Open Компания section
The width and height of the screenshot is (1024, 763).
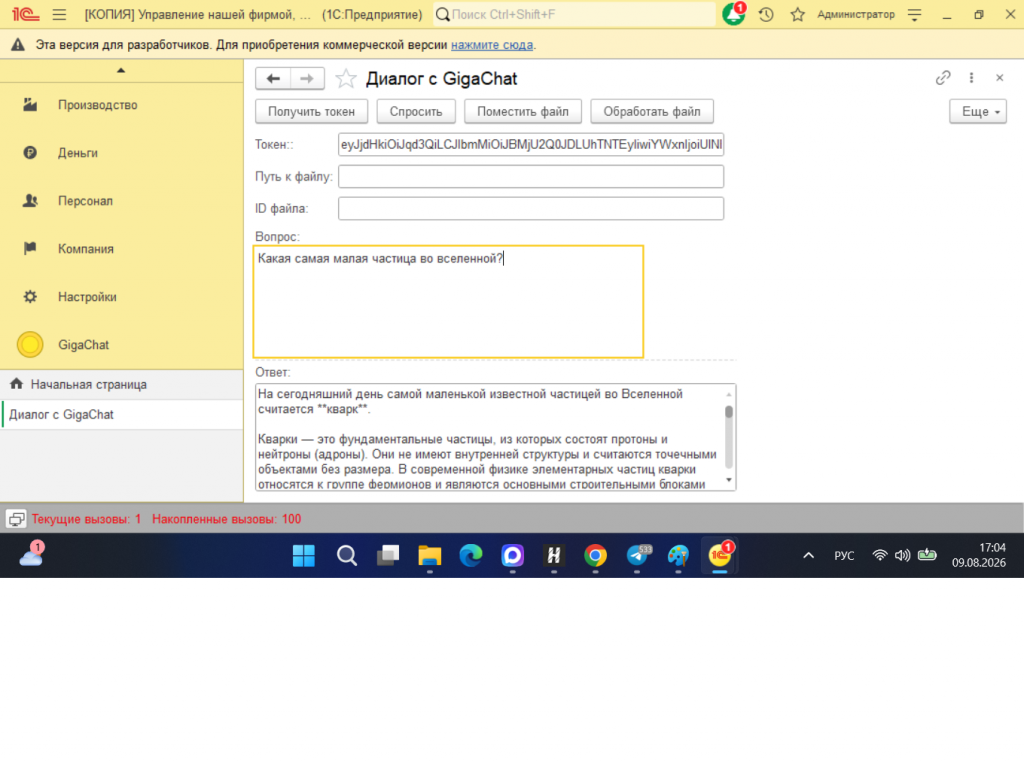121,249
